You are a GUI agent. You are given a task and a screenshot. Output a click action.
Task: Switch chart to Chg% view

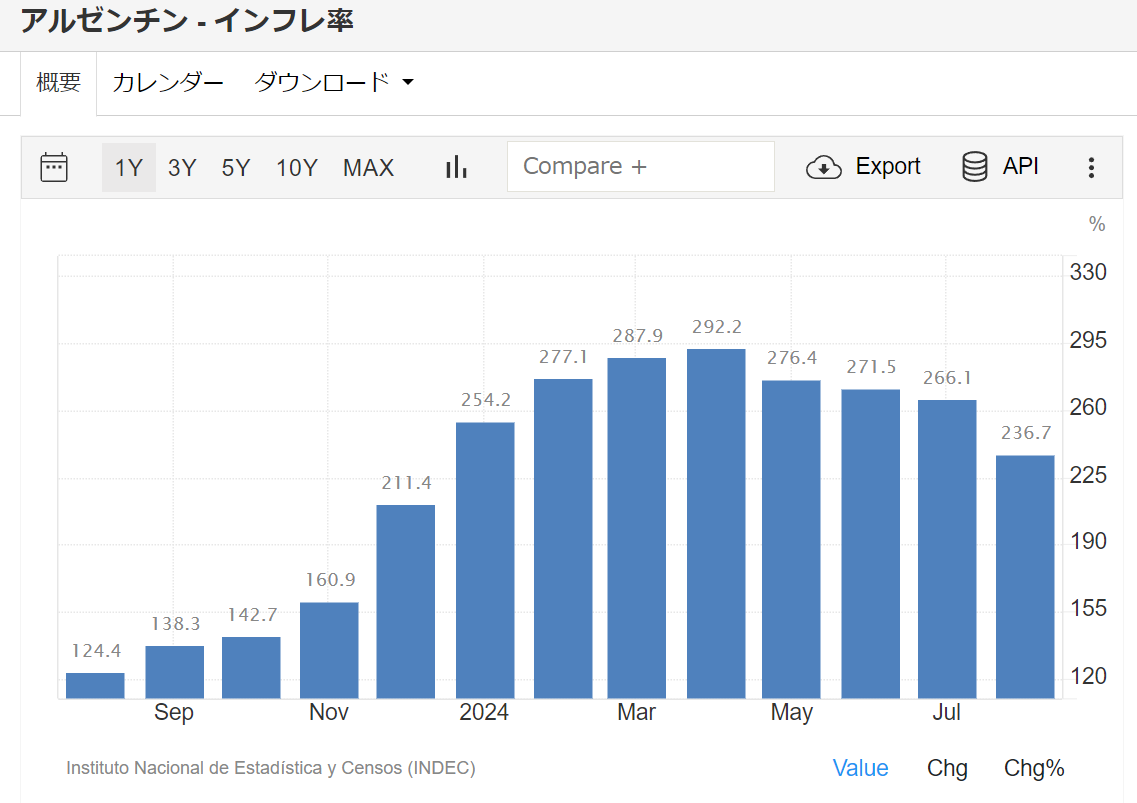click(x=1034, y=768)
